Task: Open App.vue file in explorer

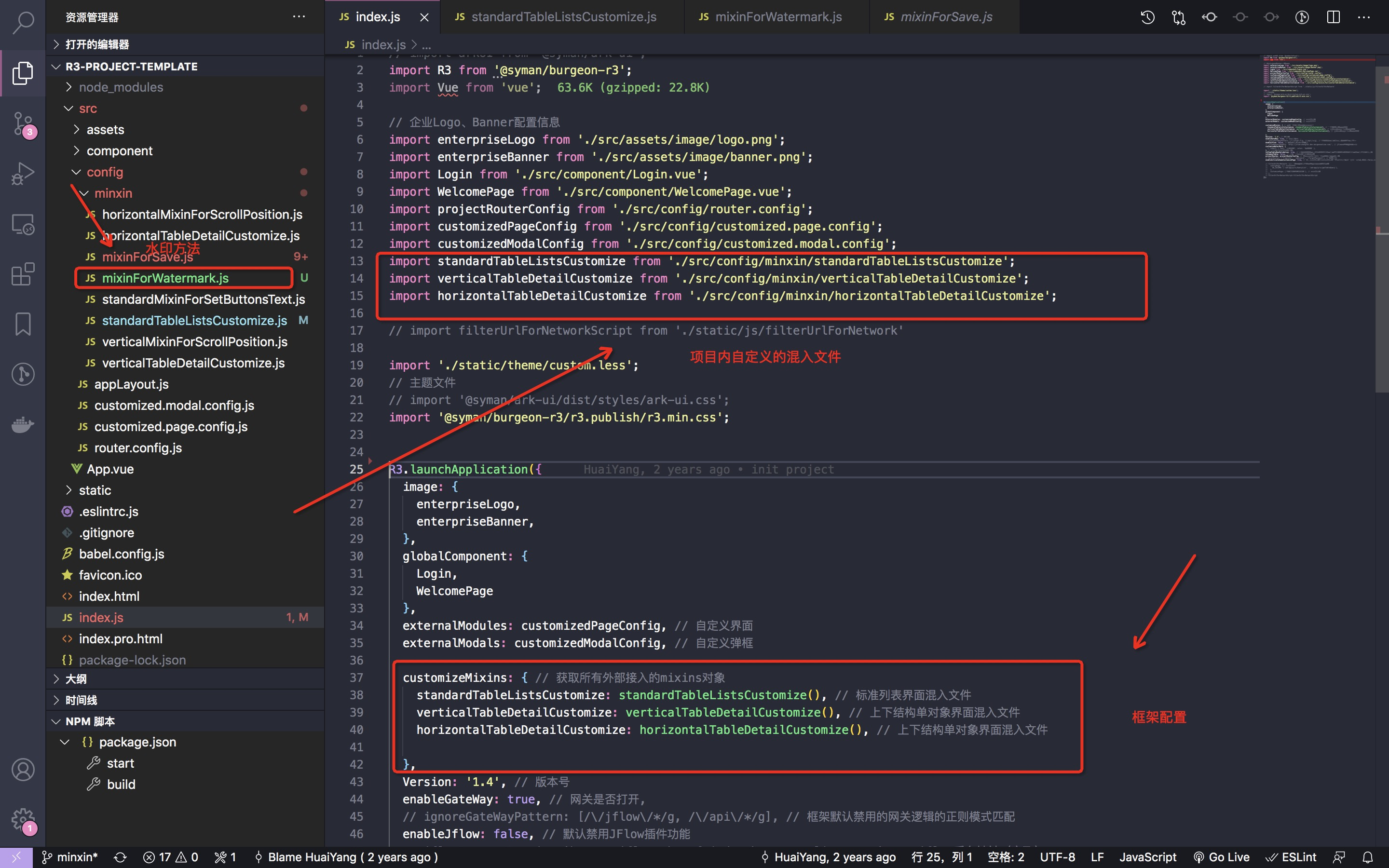Action: pyautogui.click(x=185, y=469)
